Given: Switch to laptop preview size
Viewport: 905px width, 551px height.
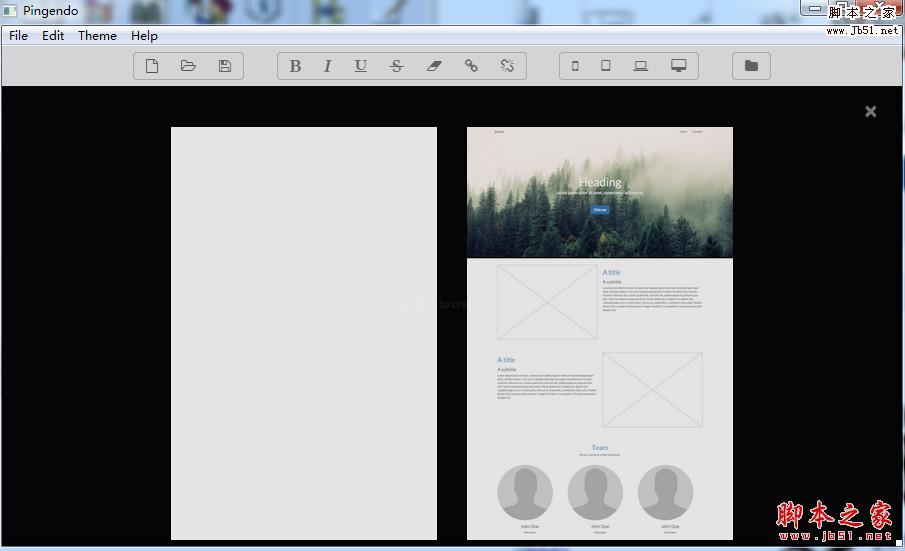Looking at the screenshot, I should tap(641, 66).
